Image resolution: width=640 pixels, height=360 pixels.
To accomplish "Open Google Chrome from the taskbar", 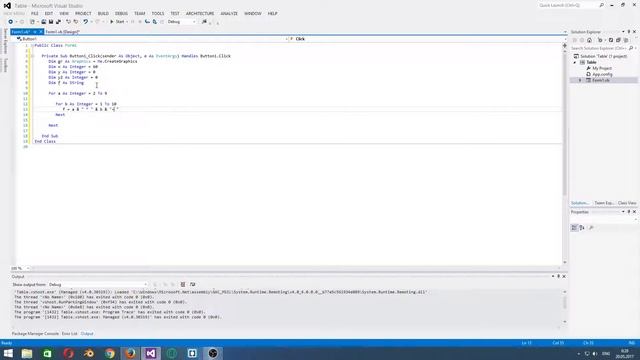I will tap(110, 353).
